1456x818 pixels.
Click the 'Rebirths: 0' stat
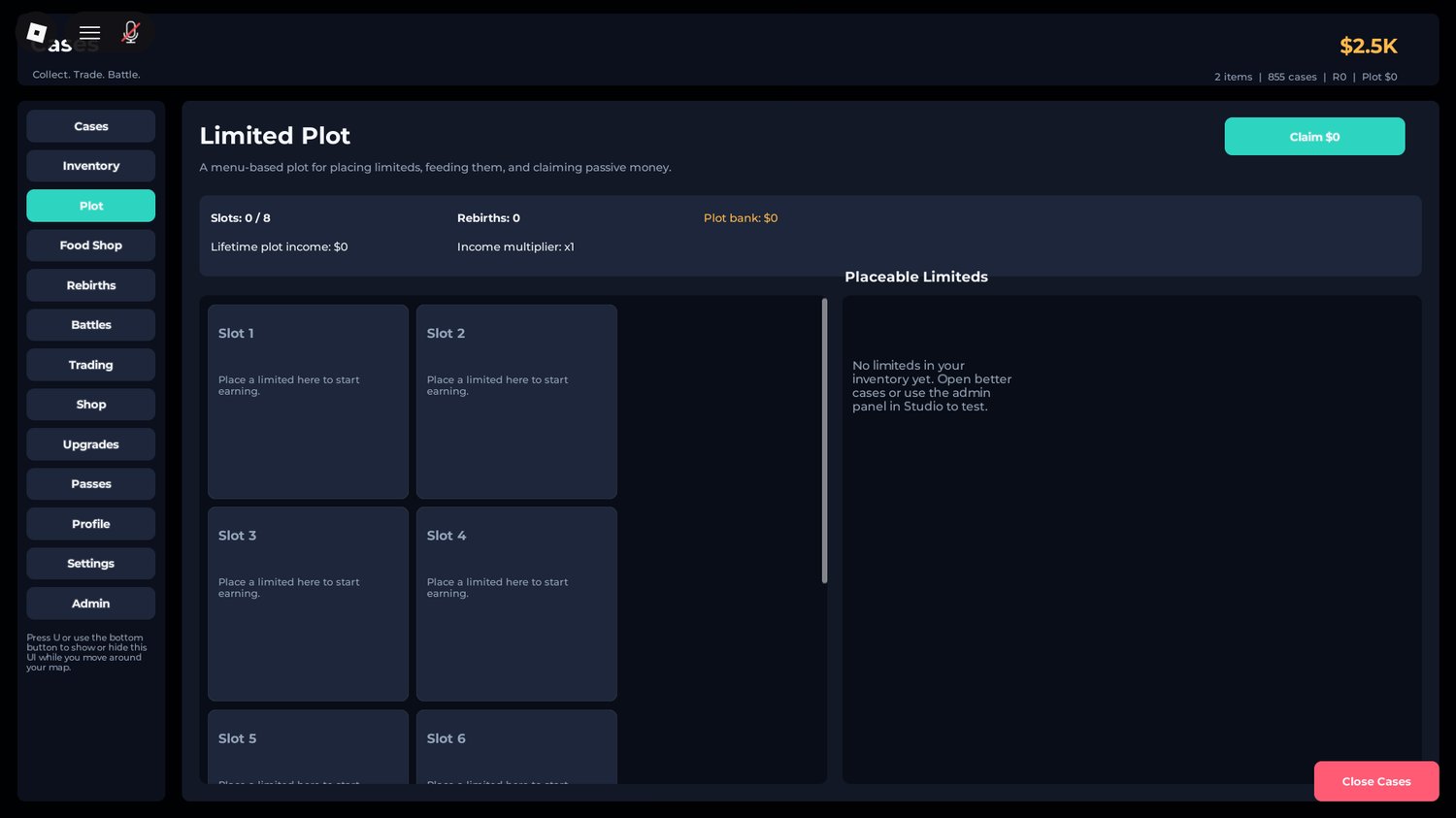[x=488, y=218]
